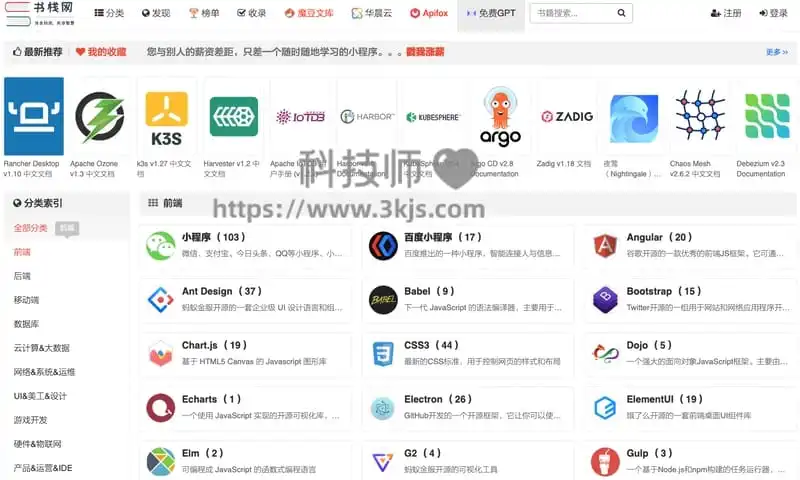Open the G2 (4) title
Screen dimensions: 800x480
point(422,453)
